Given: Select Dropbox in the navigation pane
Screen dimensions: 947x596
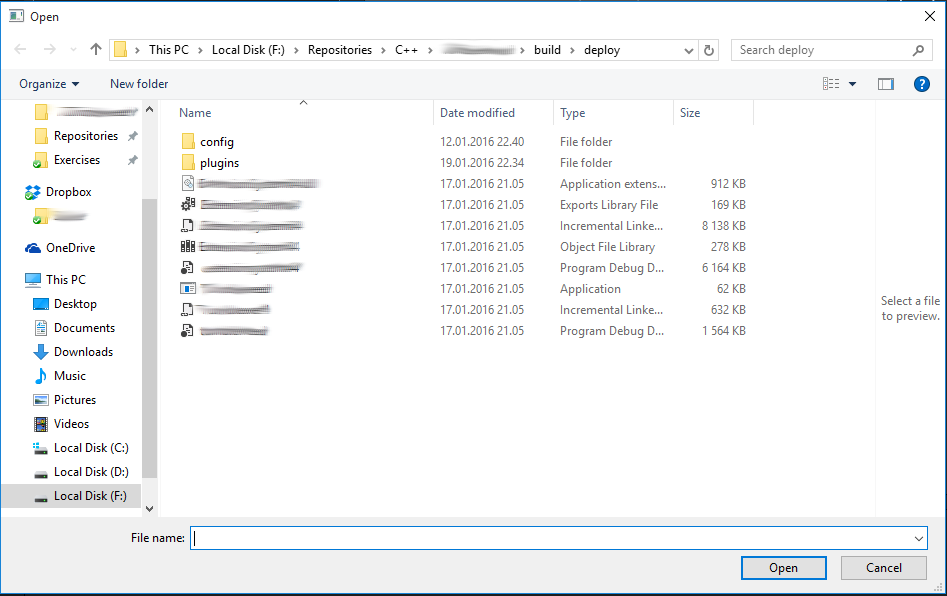Looking at the screenshot, I should click(x=68, y=192).
